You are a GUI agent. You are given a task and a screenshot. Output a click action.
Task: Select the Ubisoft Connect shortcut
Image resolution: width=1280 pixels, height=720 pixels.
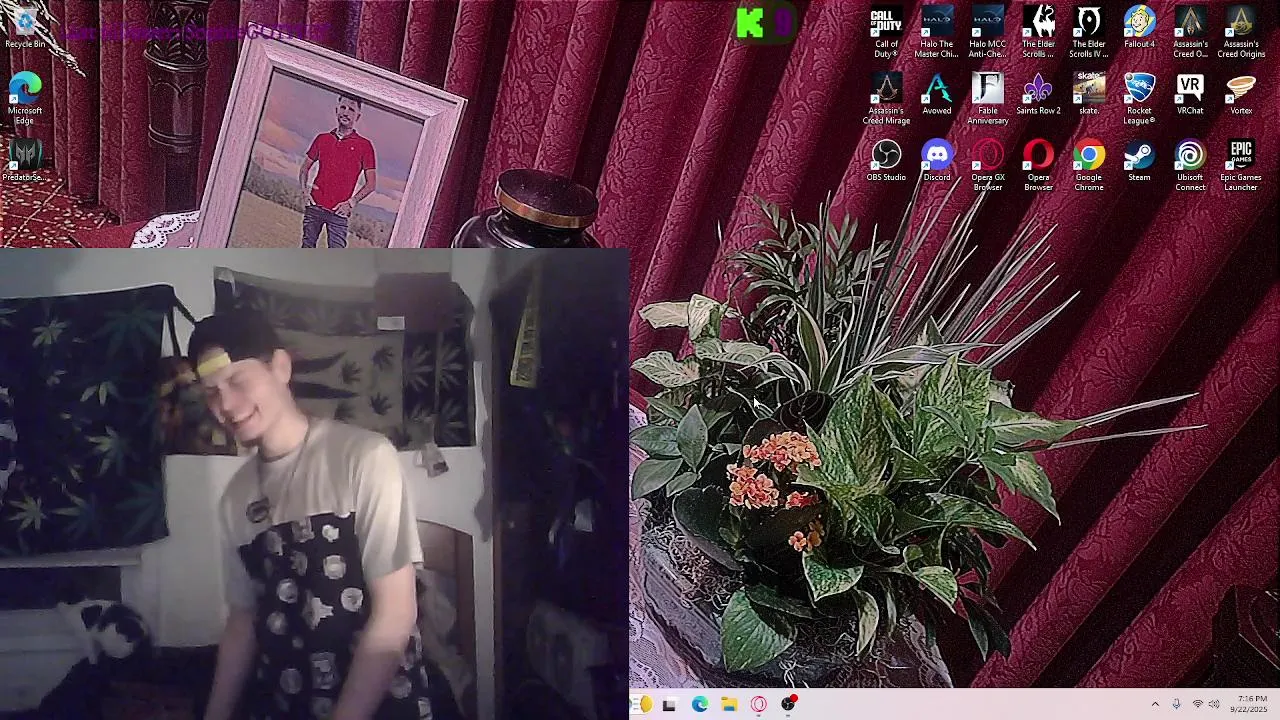[x=1190, y=165]
